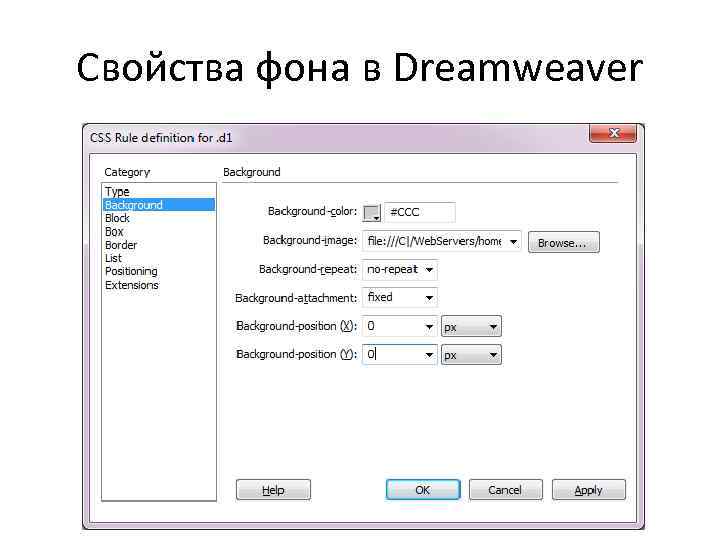
Task: Click the #CCC color value field
Action: click(x=420, y=212)
